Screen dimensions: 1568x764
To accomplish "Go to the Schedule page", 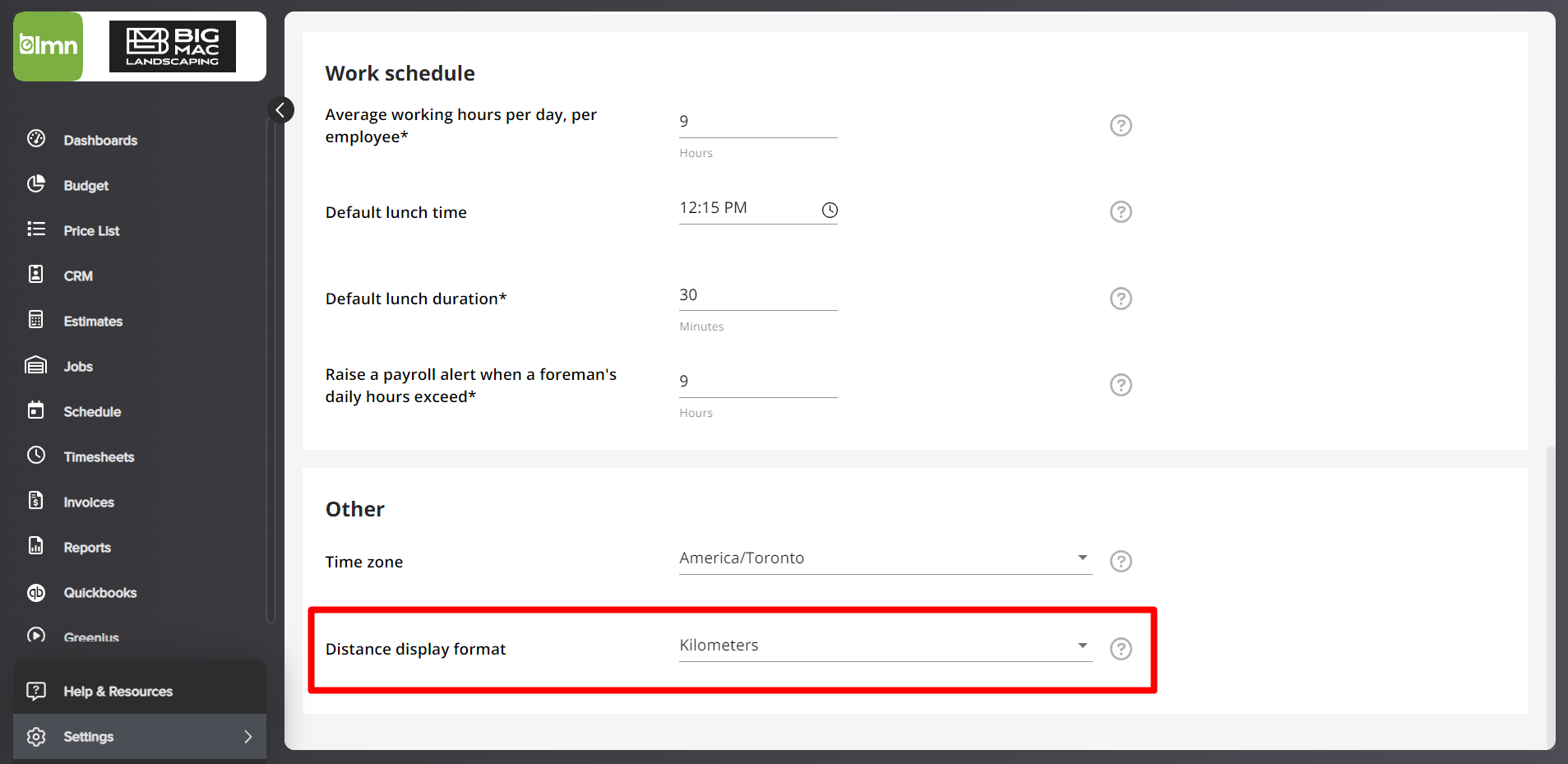I will coord(92,412).
